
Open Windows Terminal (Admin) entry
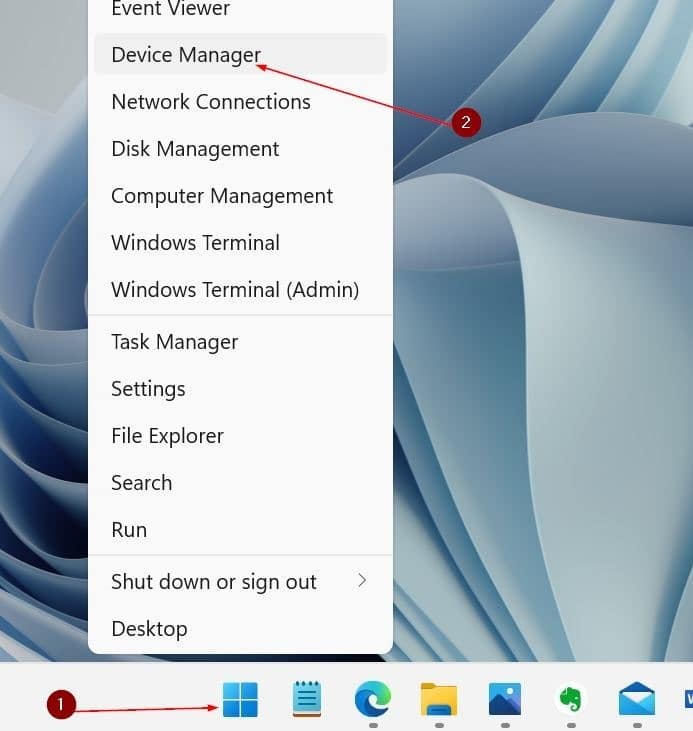pos(240,290)
